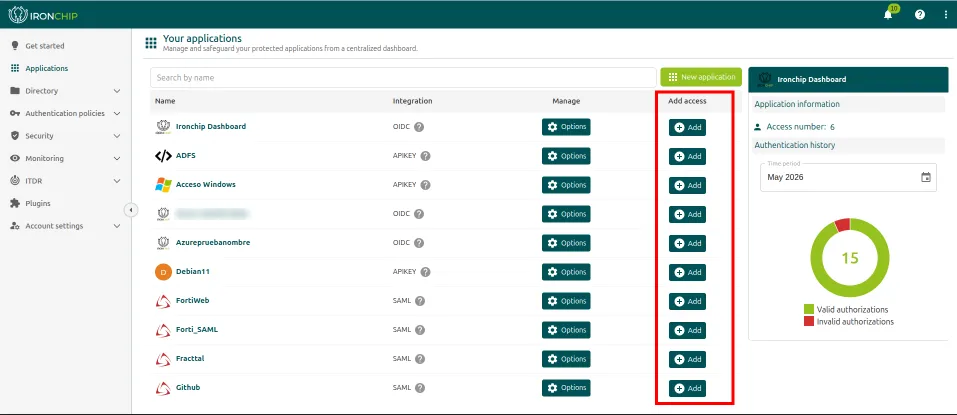Click the red invalid authorizations donut segment
The height and width of the screenshot is (415, 957).
pos(842,225)
